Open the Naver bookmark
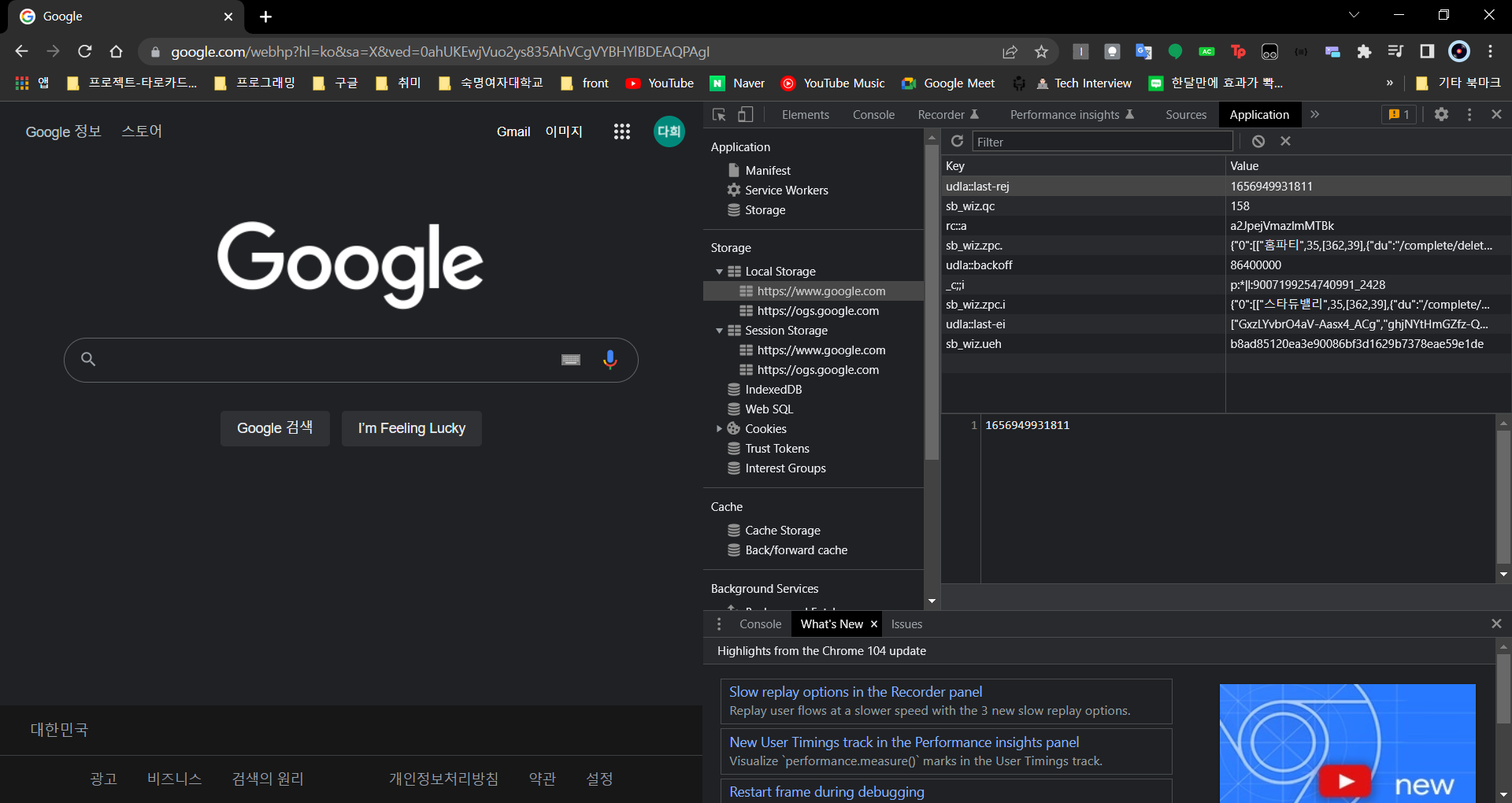This screenshot has height=803, width=1512. point(738,83)
